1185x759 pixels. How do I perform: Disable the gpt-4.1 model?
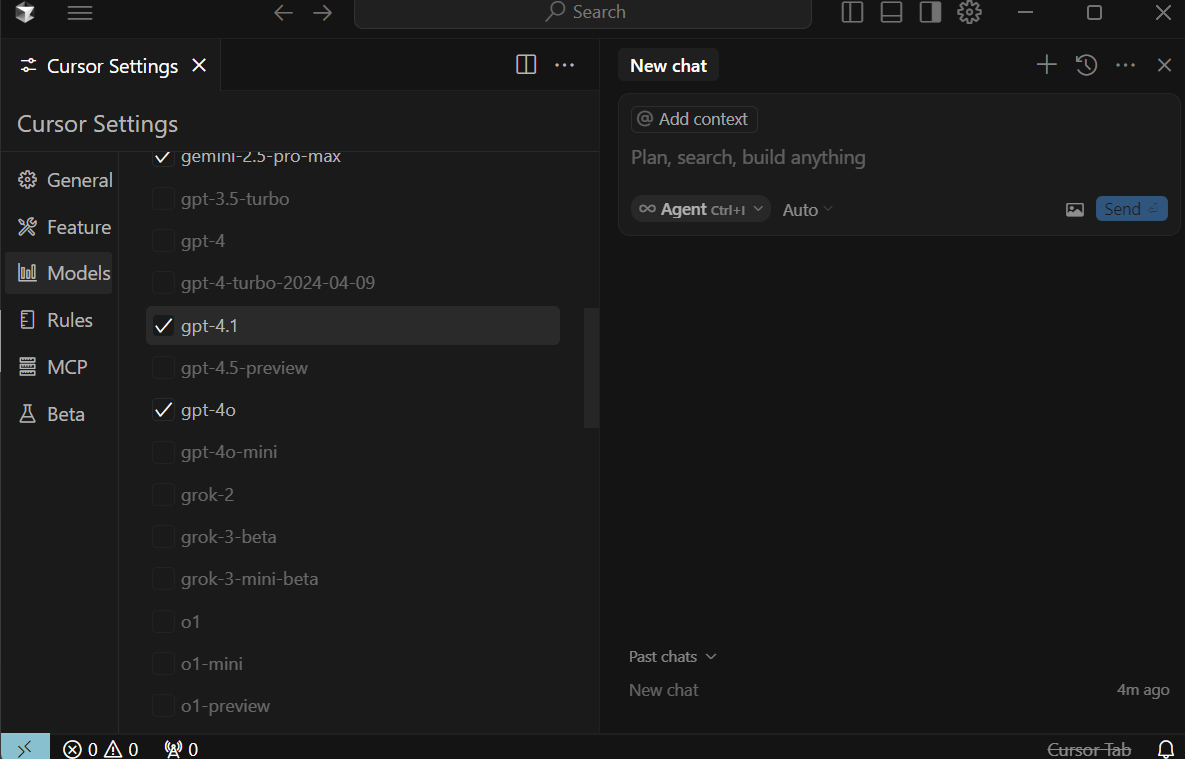(163, 326)
